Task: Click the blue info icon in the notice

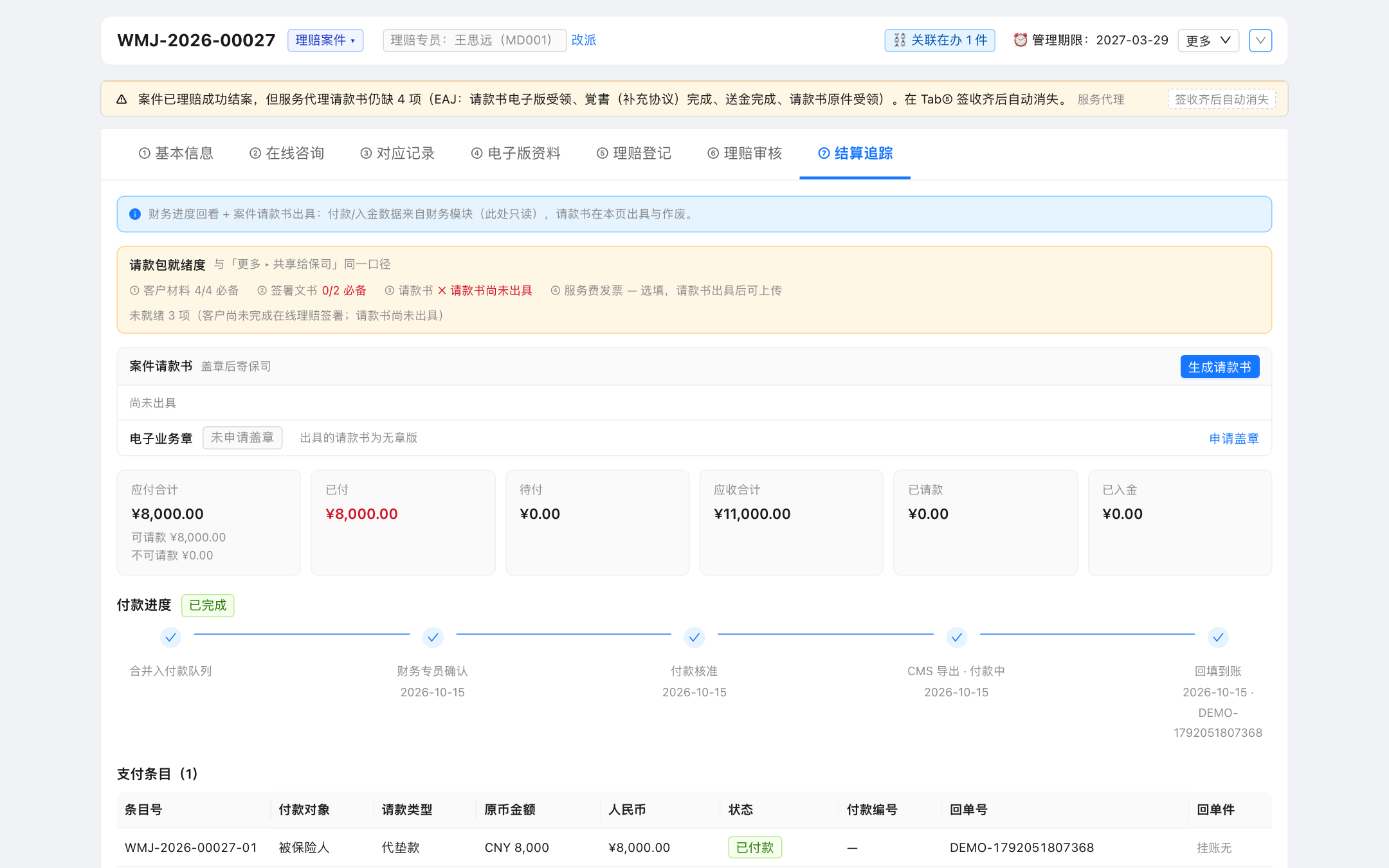Action: pos(135,214)
